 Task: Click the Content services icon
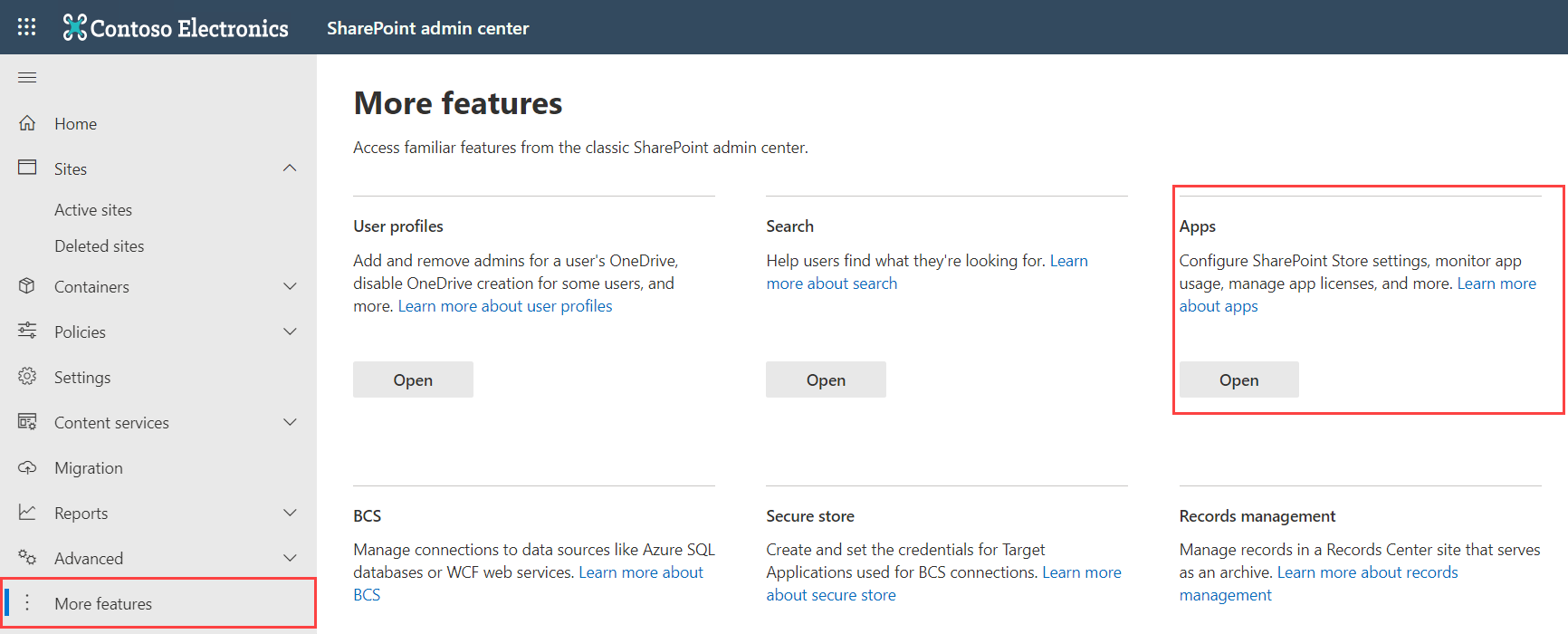pyautogui.click(x=27, y=421)
